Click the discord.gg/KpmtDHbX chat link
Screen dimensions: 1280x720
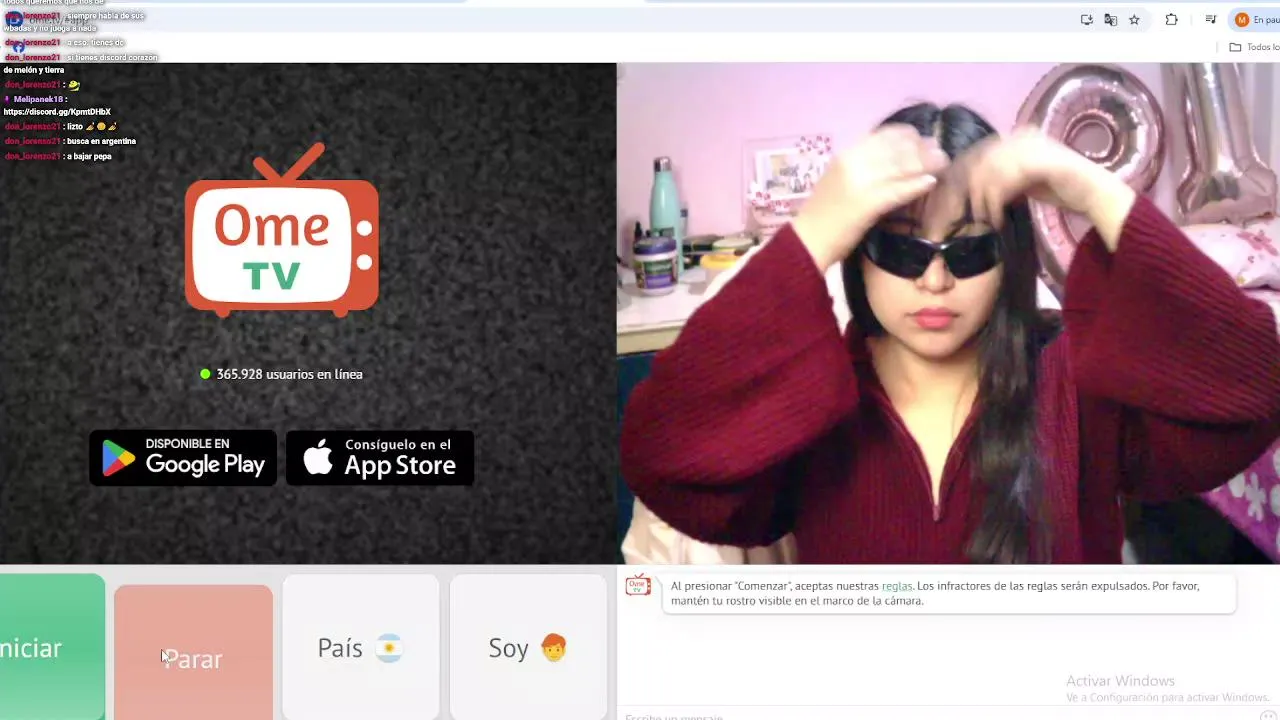tap(57, 112)
